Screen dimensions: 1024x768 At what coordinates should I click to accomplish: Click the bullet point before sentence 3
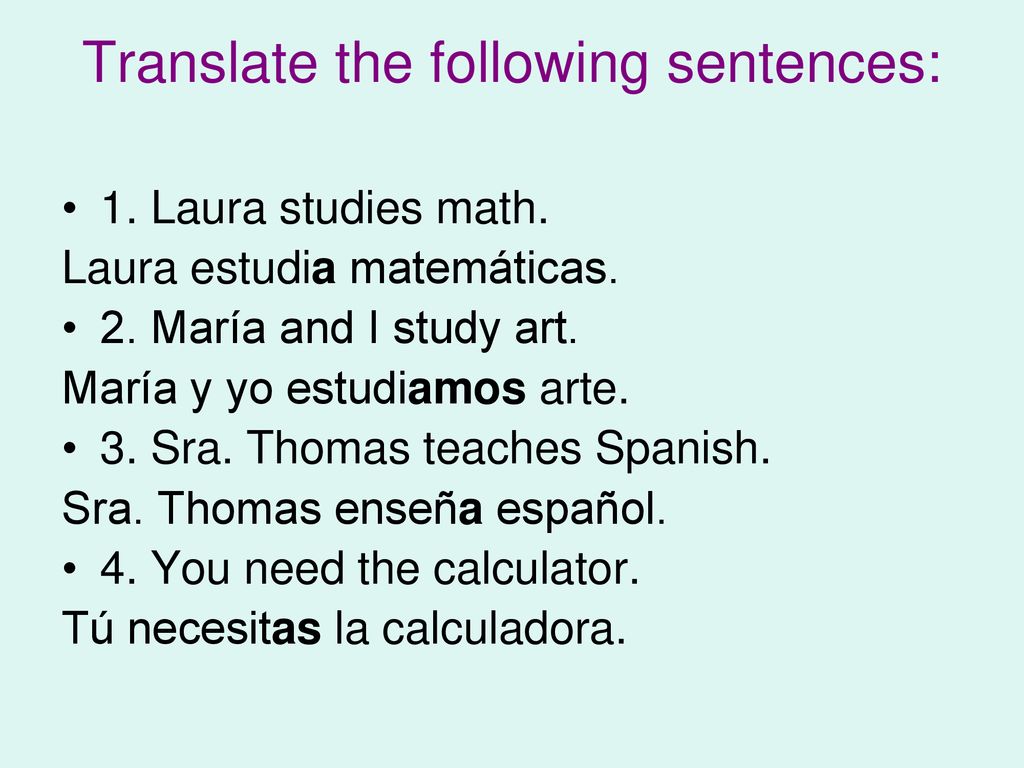coord(70,450)
